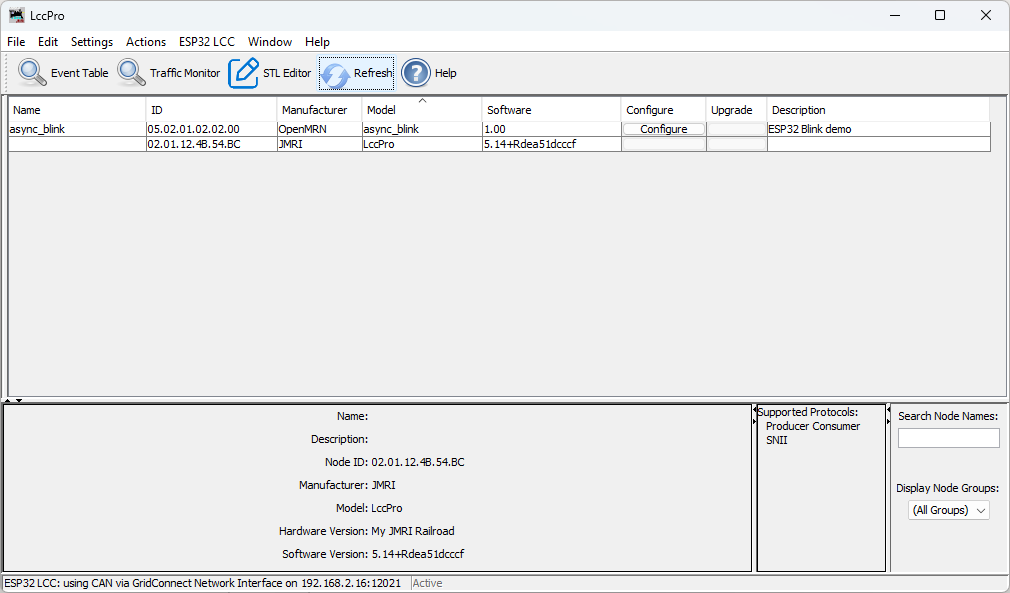1010x593 pixels.
Task: Open the ESP32 LCC menu
Action: click(206, 42)
